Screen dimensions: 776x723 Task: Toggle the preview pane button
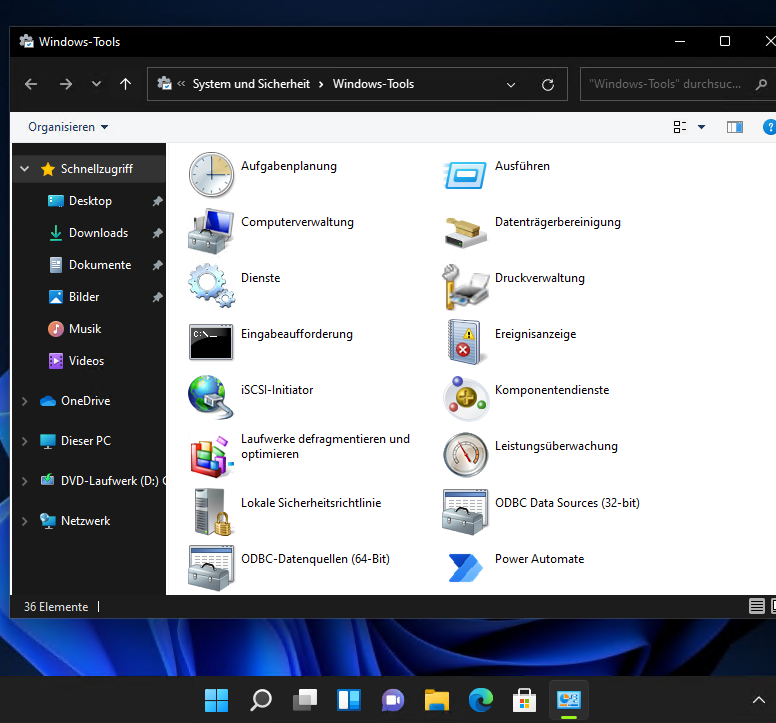pyautogui.click(x=734, y=127)
